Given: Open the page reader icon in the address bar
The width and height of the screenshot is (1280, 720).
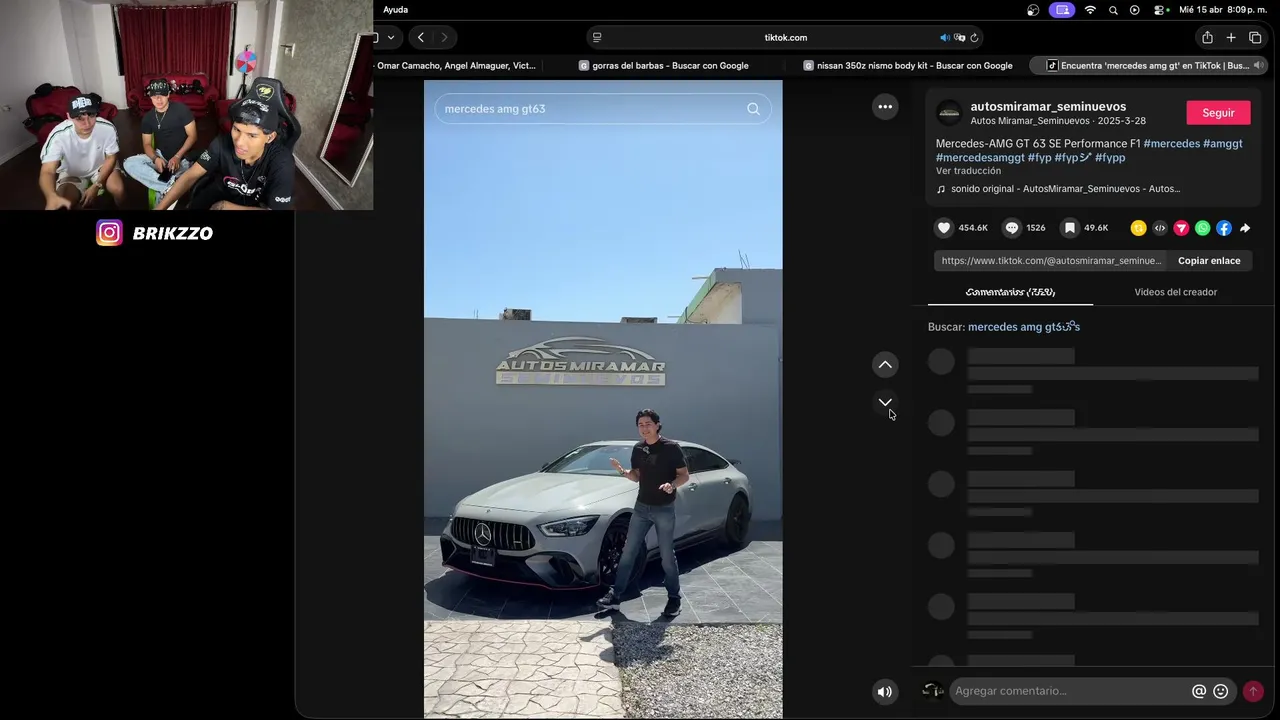Looking at the screenshot, I should [597, 38].
